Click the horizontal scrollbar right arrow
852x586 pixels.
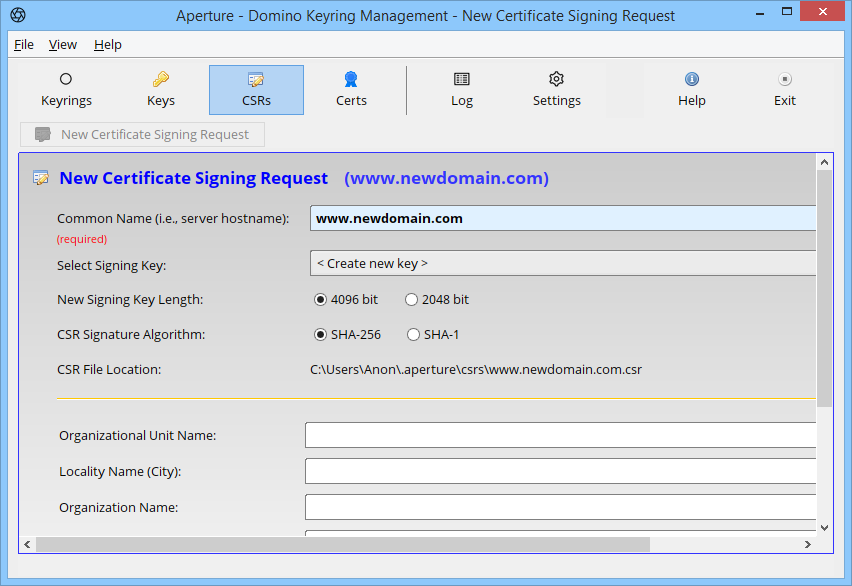pos(808,544)
